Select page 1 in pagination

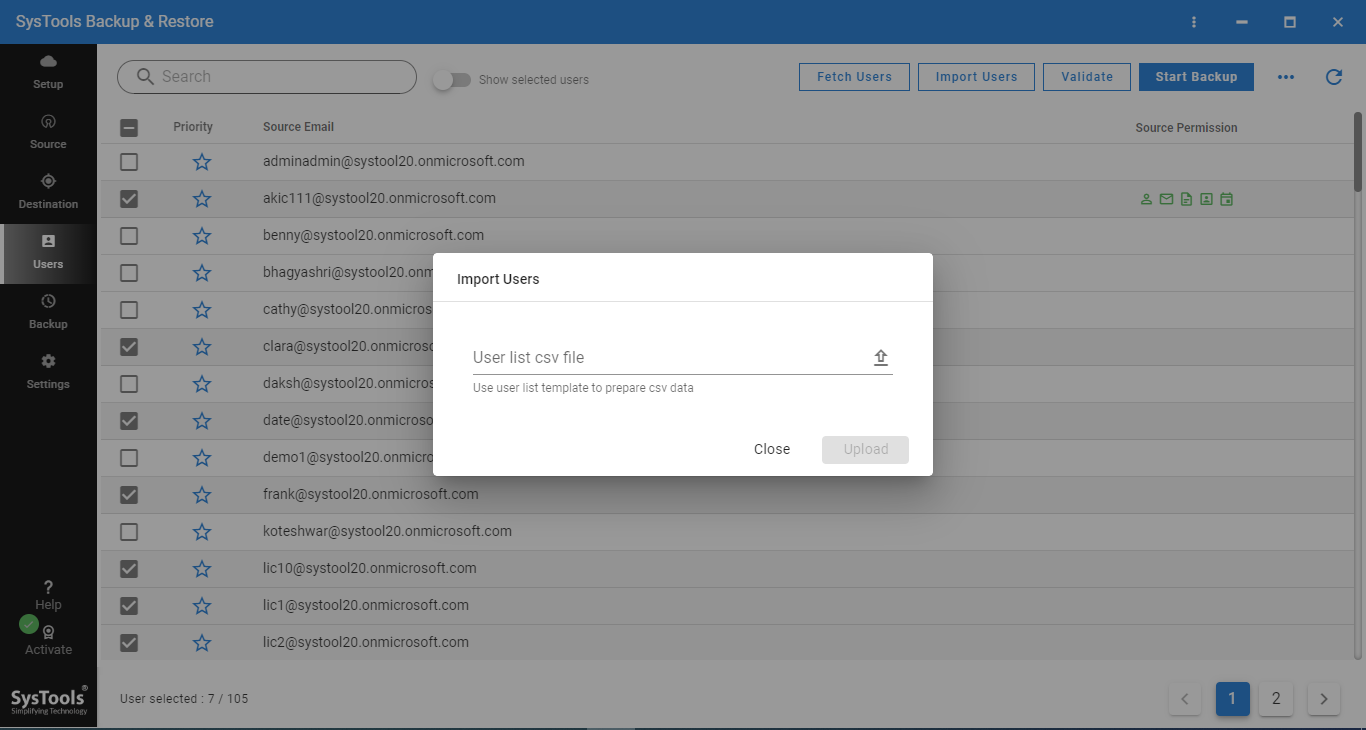[x=1233, y=699]
